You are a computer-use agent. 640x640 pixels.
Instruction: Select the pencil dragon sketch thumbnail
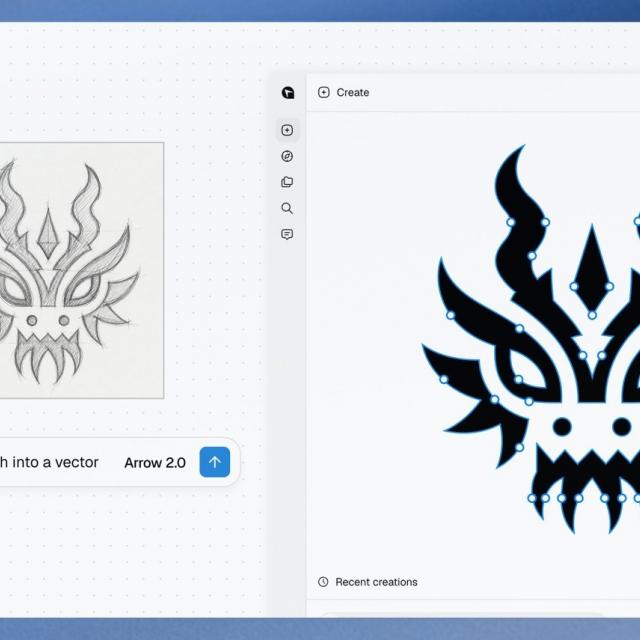pos(82,270)
